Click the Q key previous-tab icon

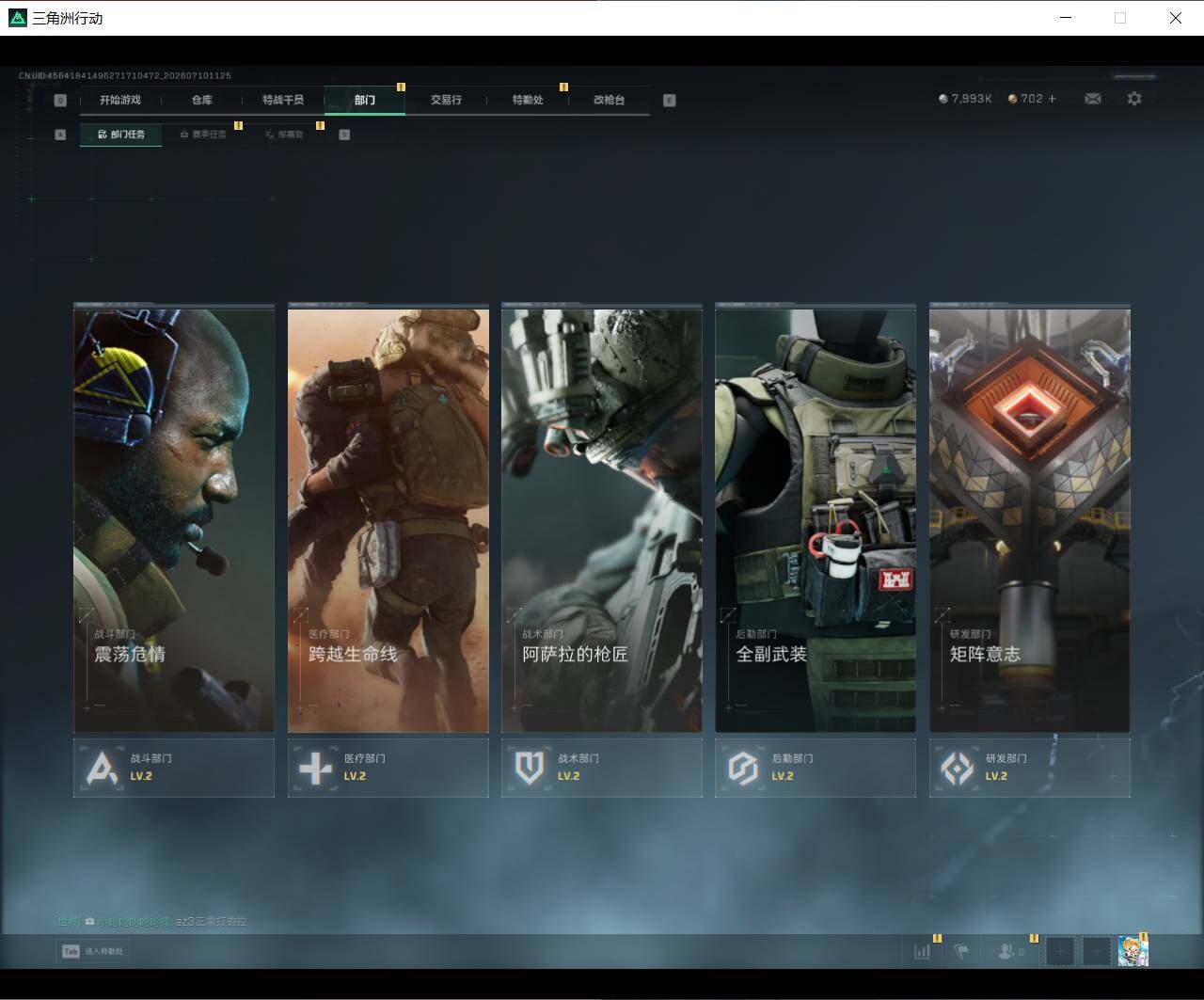pos(60,101)
